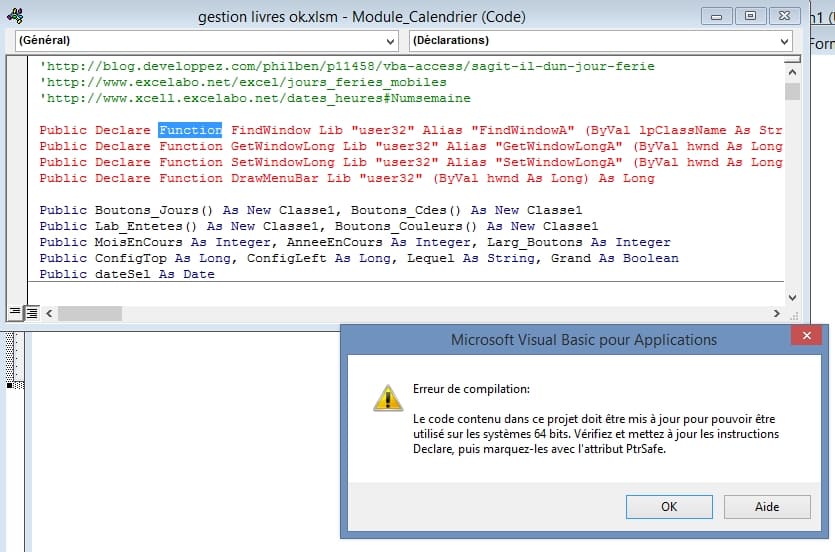This screenshot has width=835, height=552.
Task: Click OK in the compilation error dialog
Action: point(669,506)
